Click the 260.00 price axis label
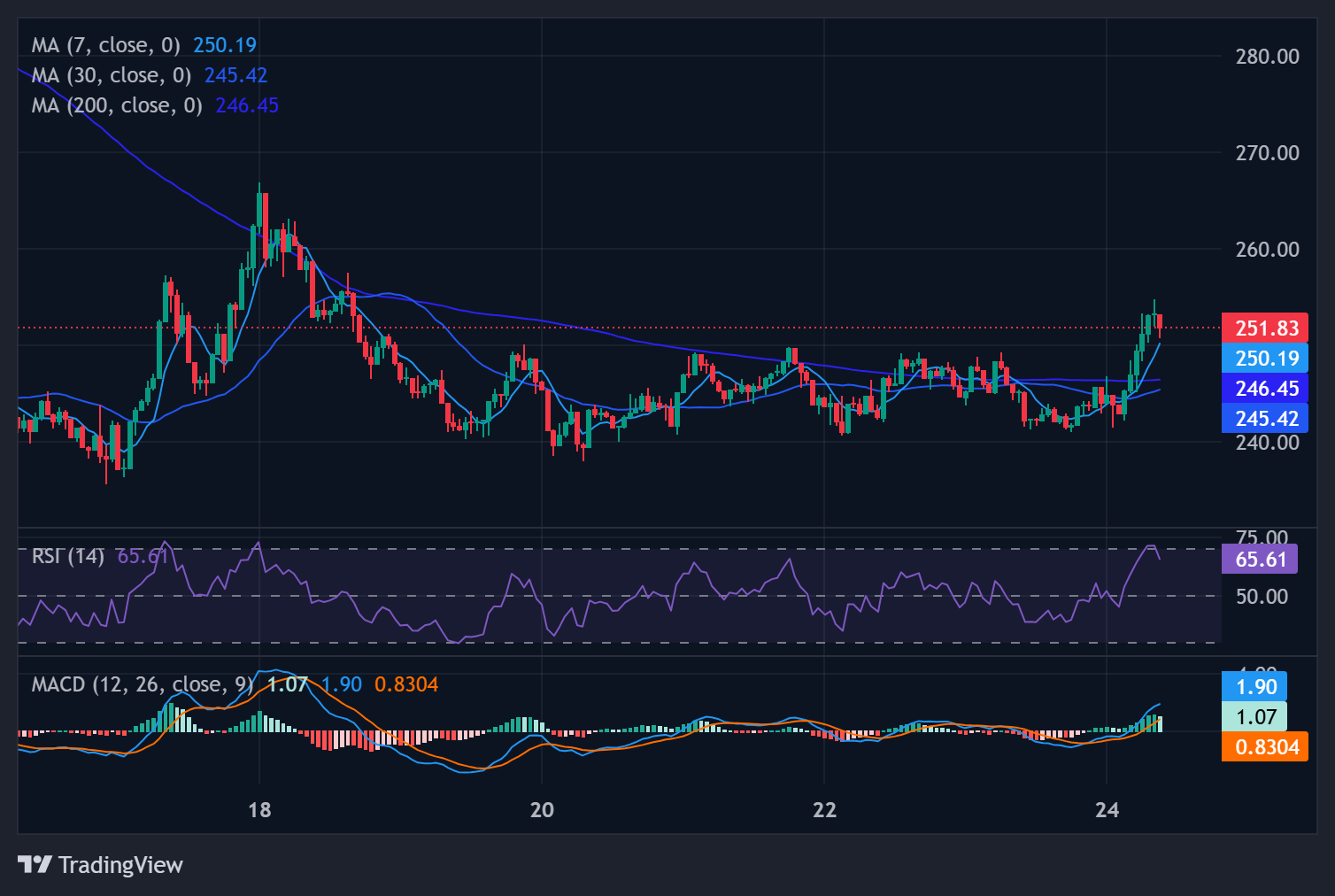The width and height of the screenshot is (1335, 896). 1267,250
